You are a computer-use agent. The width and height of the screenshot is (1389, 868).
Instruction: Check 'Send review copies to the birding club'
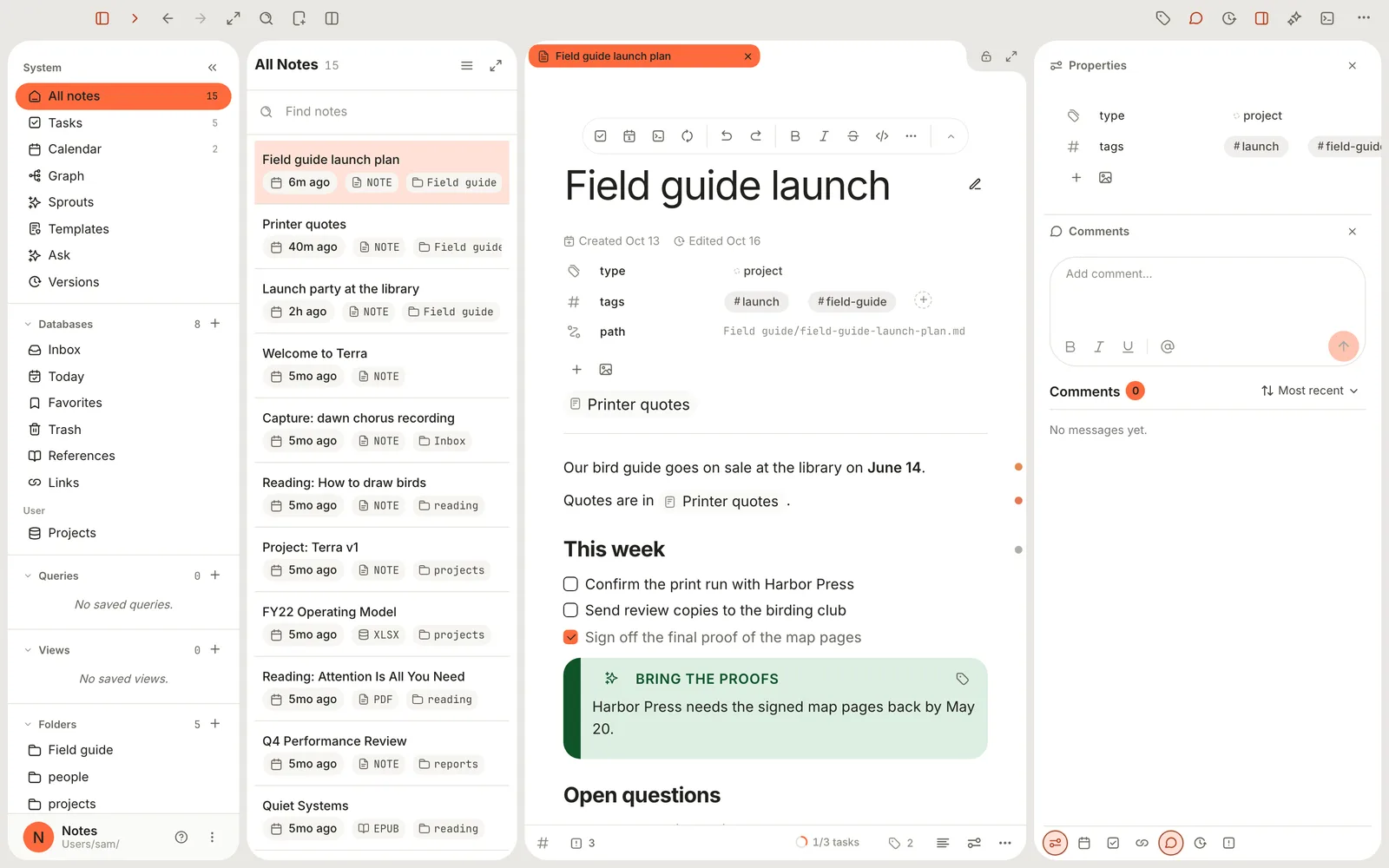pyautogui.click(x=570, y=610)
